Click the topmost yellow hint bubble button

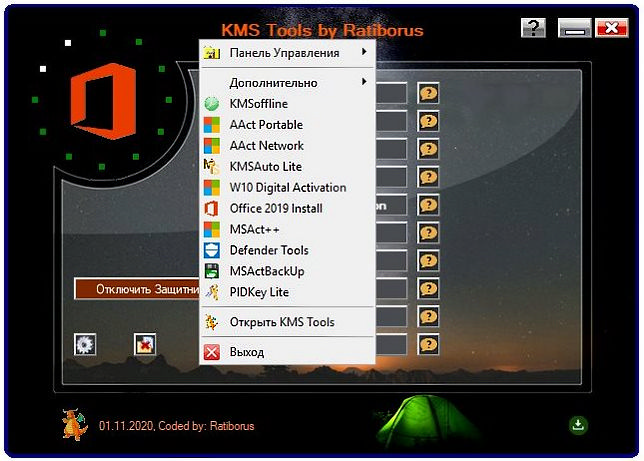[x=428, y=93]
